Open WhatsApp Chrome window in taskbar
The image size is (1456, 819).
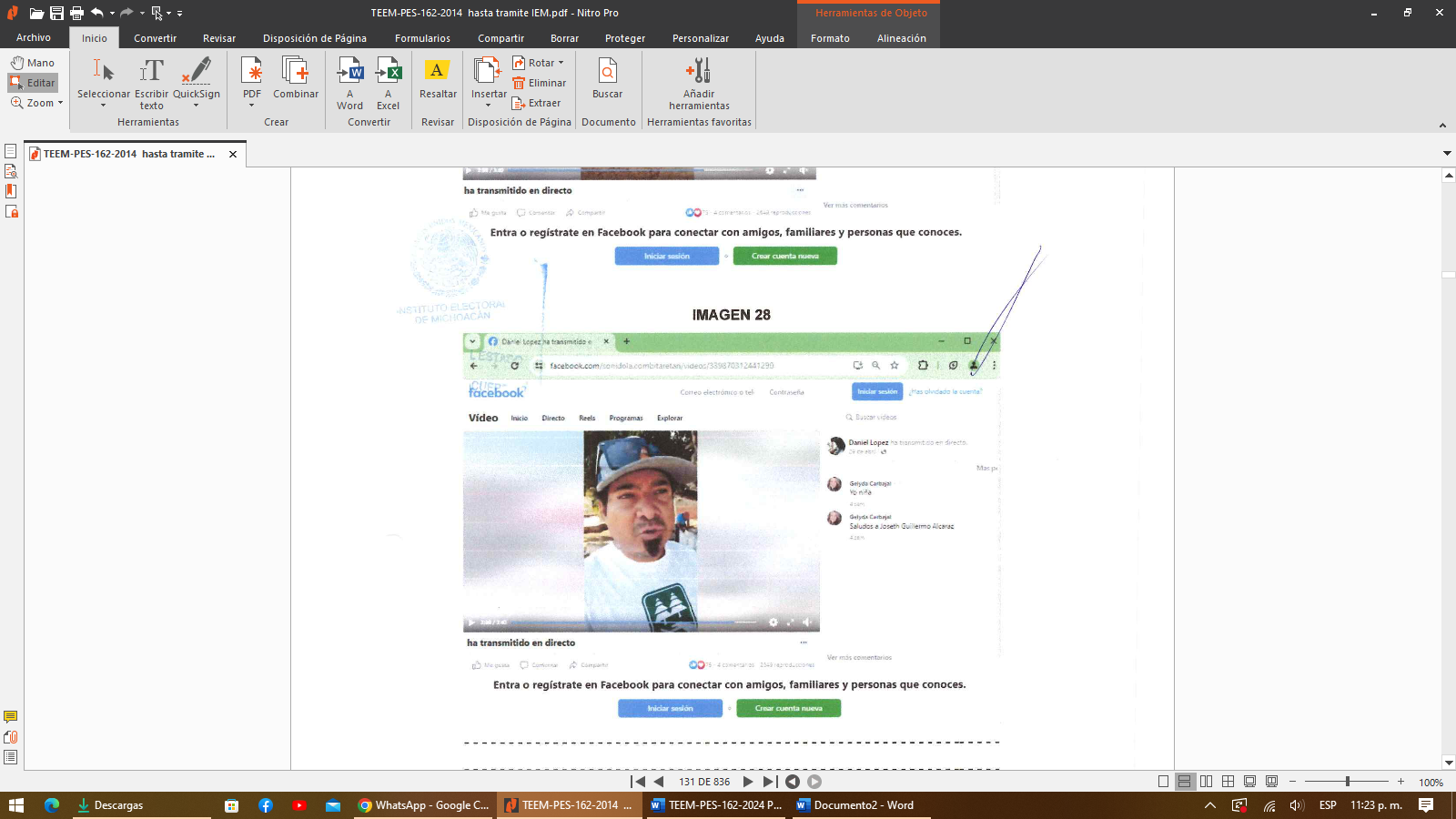[423, 805]
